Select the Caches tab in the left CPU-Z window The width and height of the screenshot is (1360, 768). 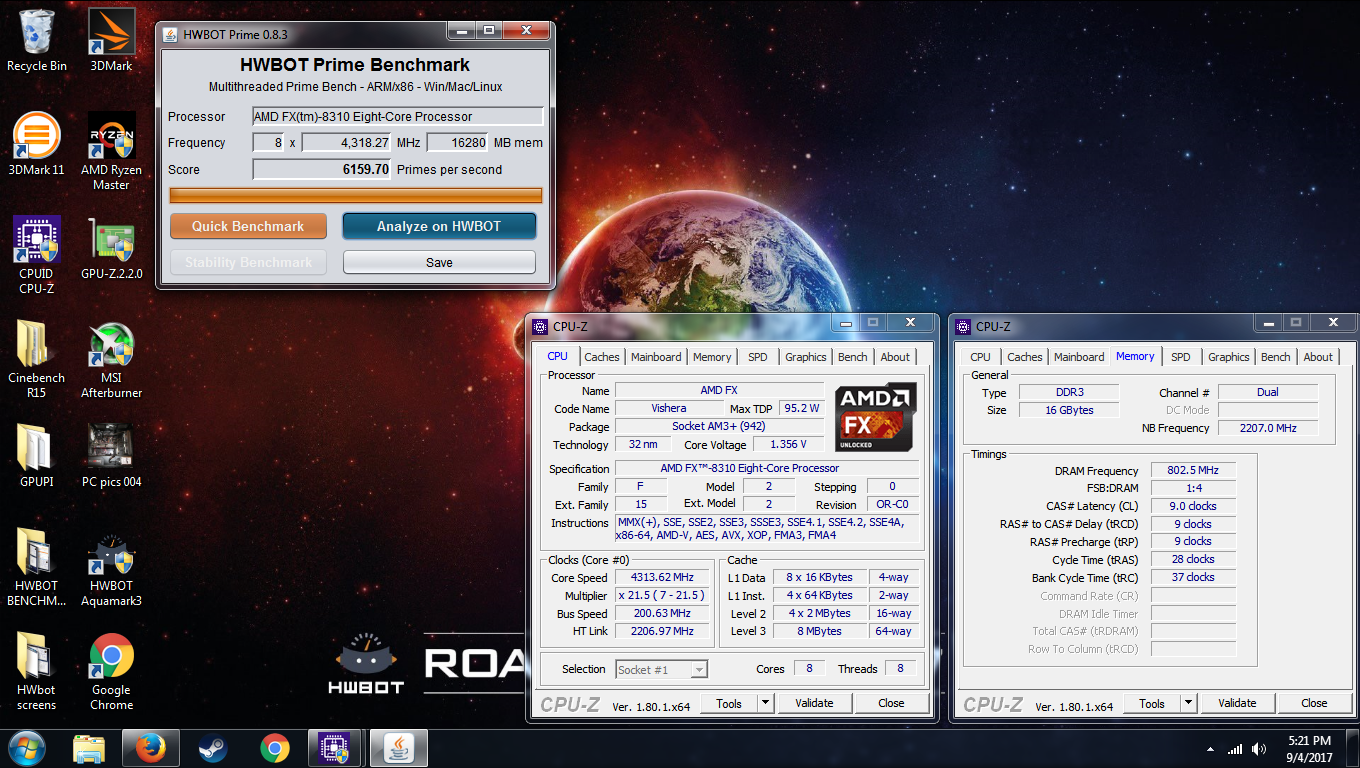click(x=602, y=357)
